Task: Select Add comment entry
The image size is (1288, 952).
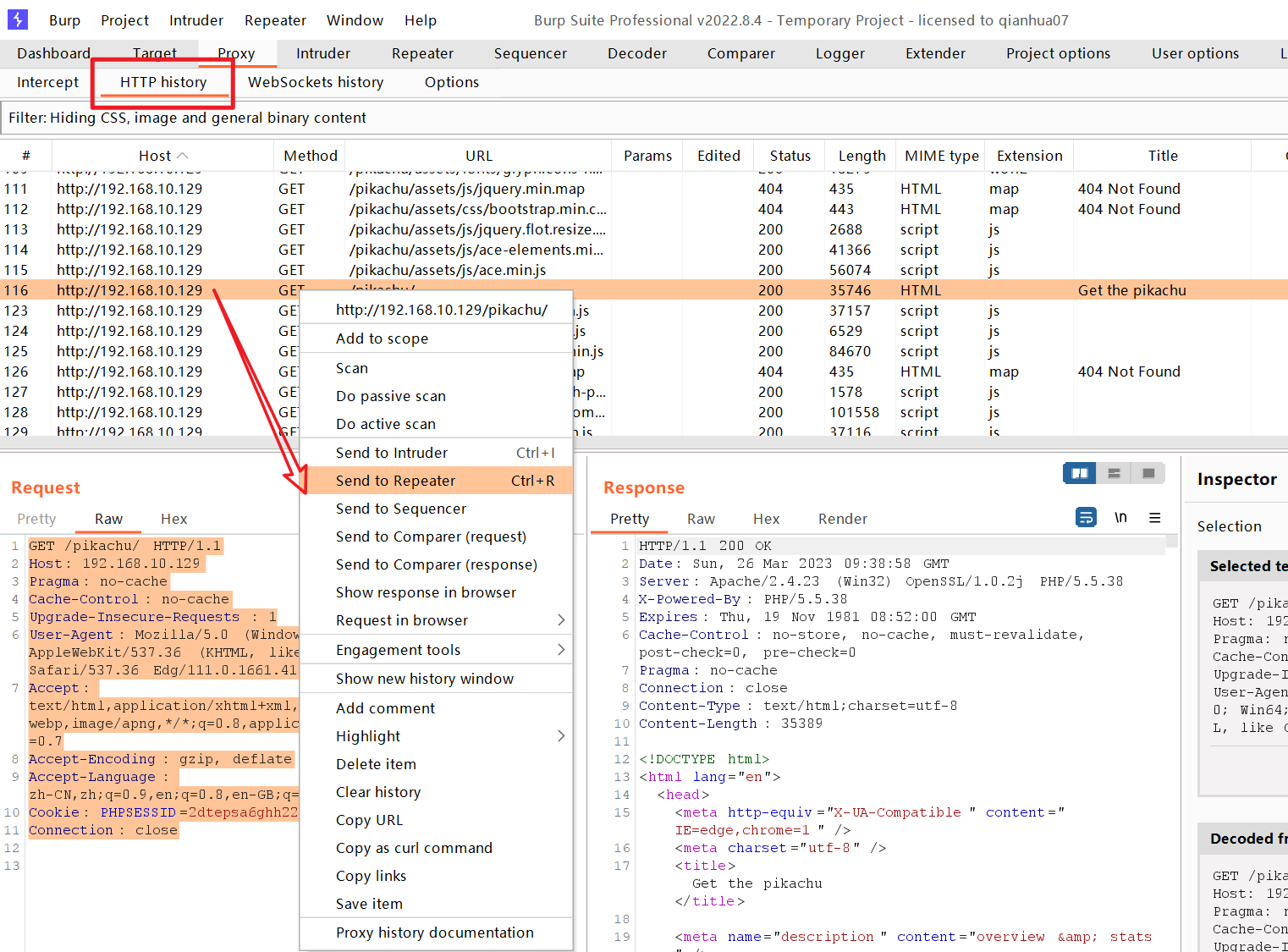Action: click(437, 708)
